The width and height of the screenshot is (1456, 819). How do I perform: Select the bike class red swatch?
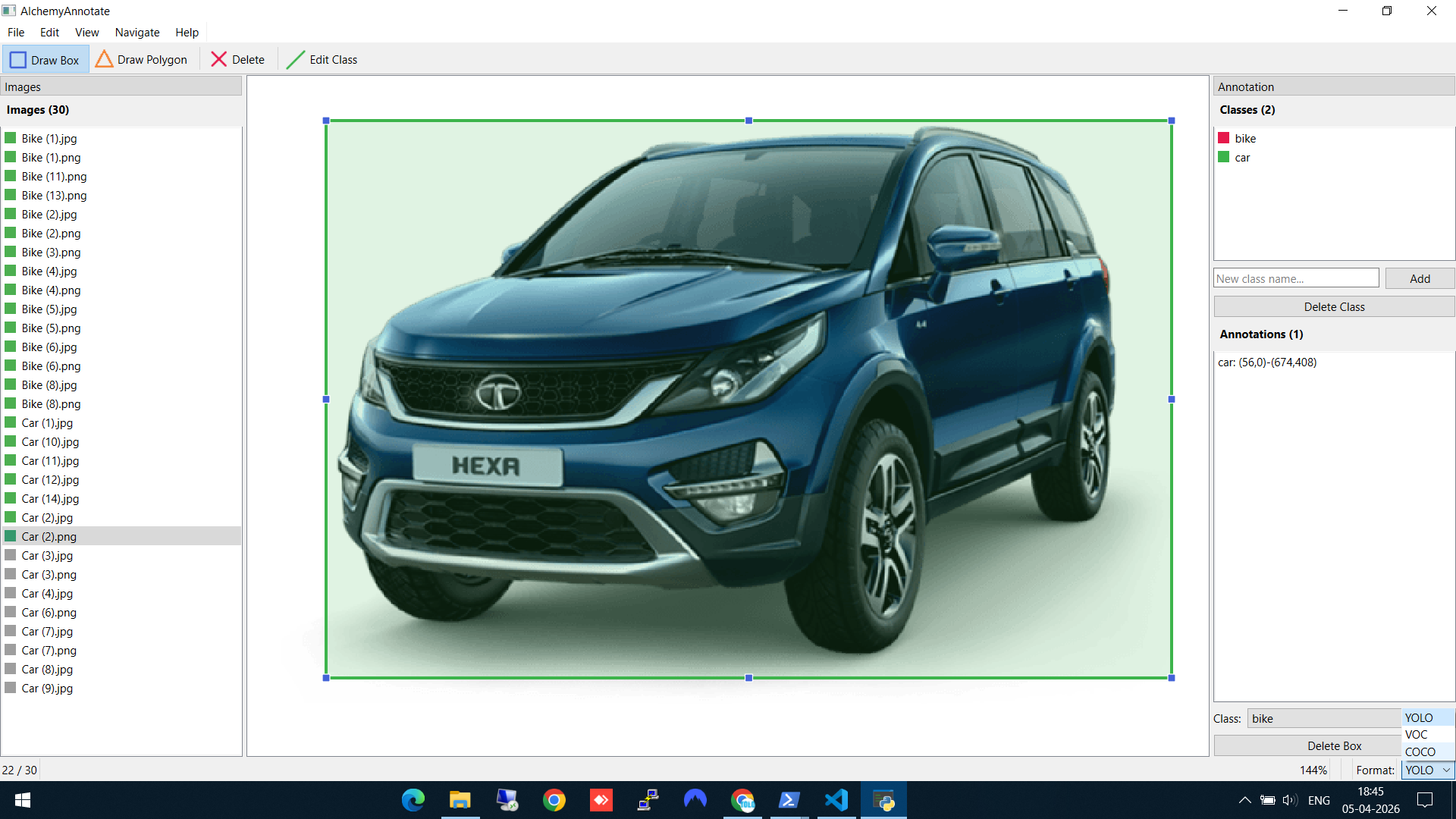click(x=1223, y=138)
